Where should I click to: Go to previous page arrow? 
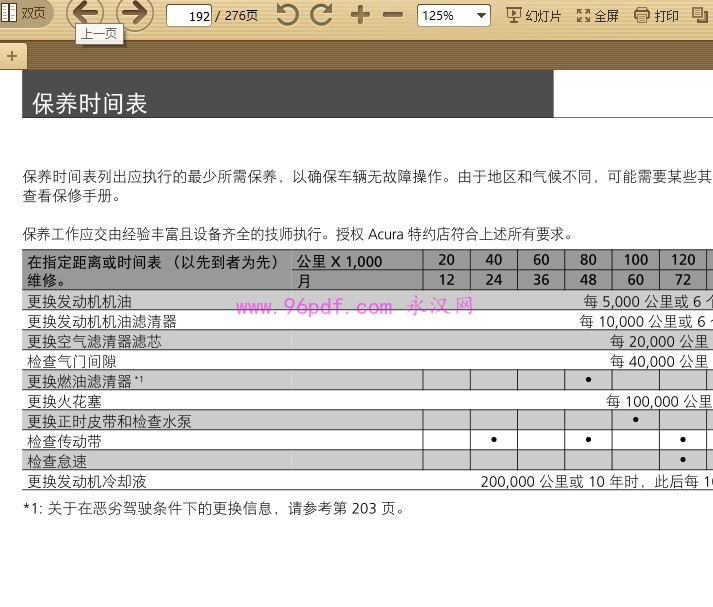85,13
